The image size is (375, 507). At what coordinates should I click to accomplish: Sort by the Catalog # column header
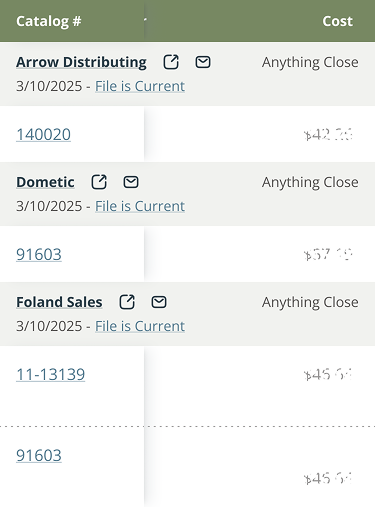coord(49,21)
